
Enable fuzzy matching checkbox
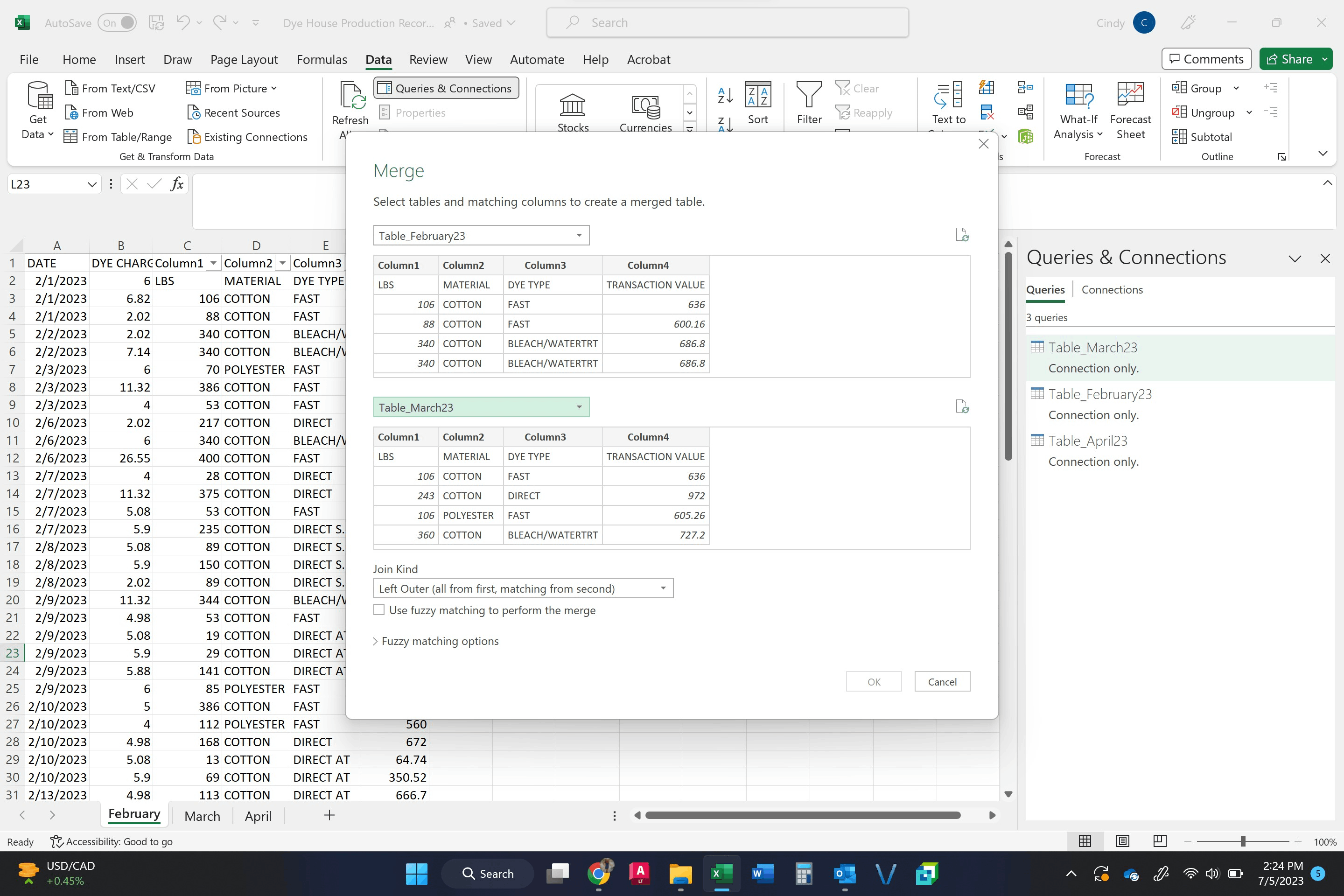379,610
